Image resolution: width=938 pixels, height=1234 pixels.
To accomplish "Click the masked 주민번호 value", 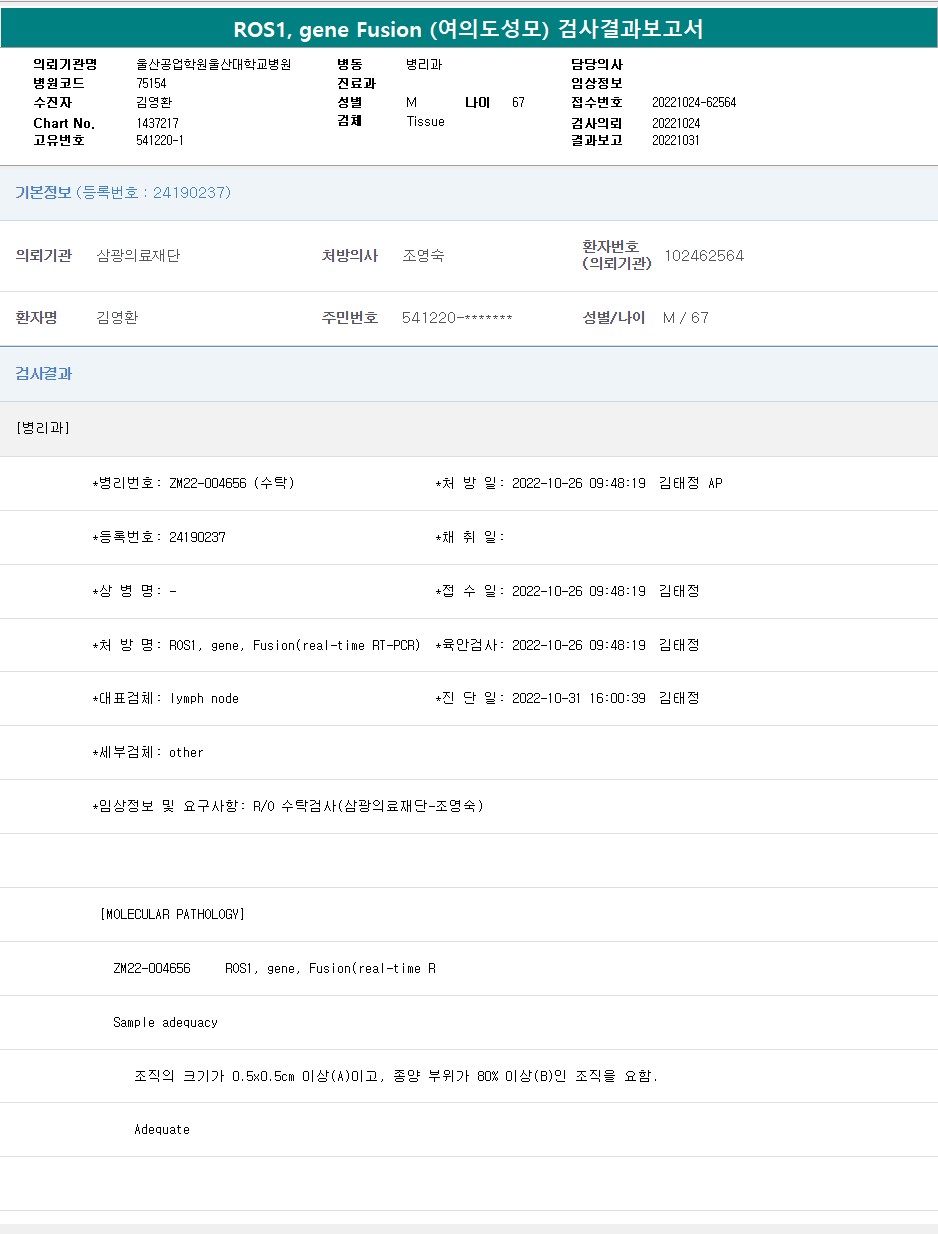I will (x=457, y=318).
